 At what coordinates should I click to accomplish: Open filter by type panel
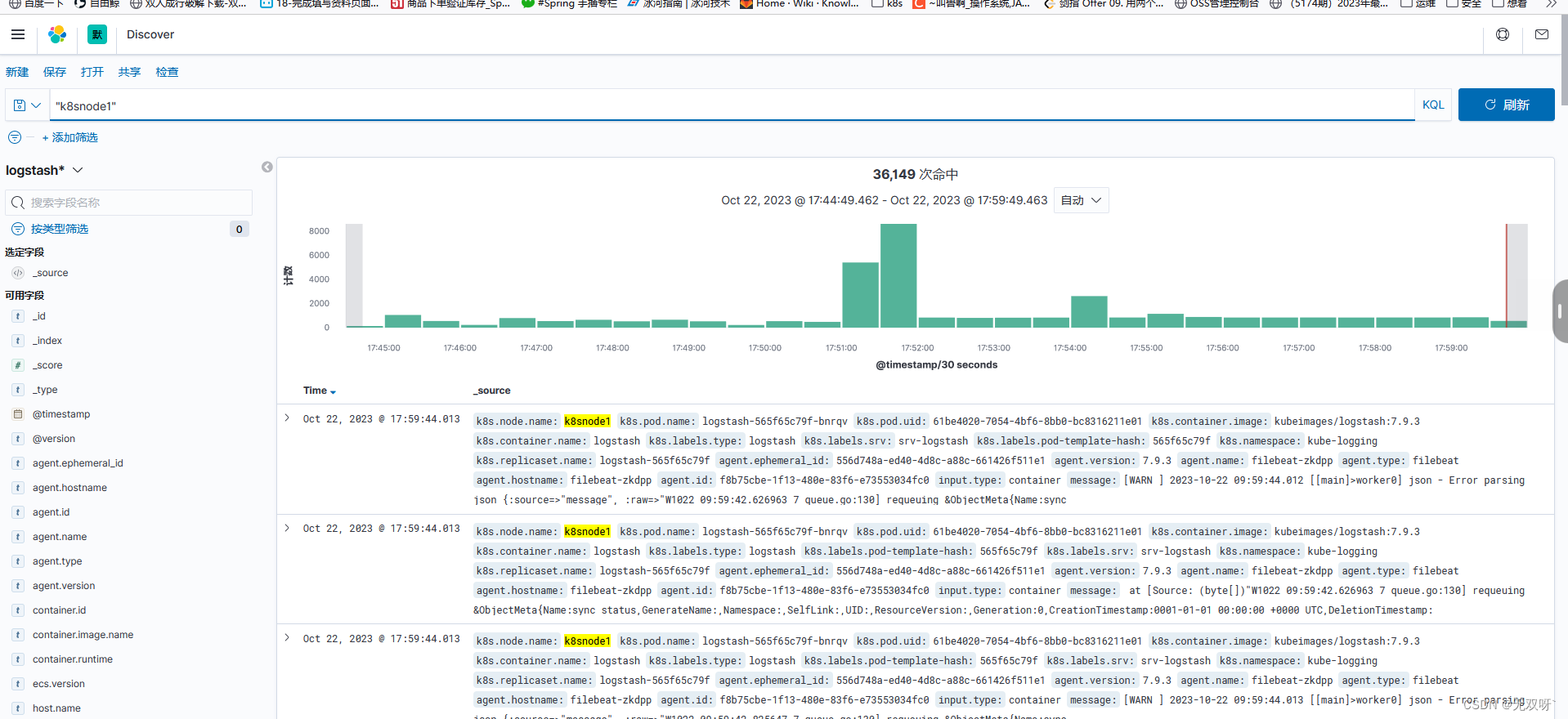60,229
